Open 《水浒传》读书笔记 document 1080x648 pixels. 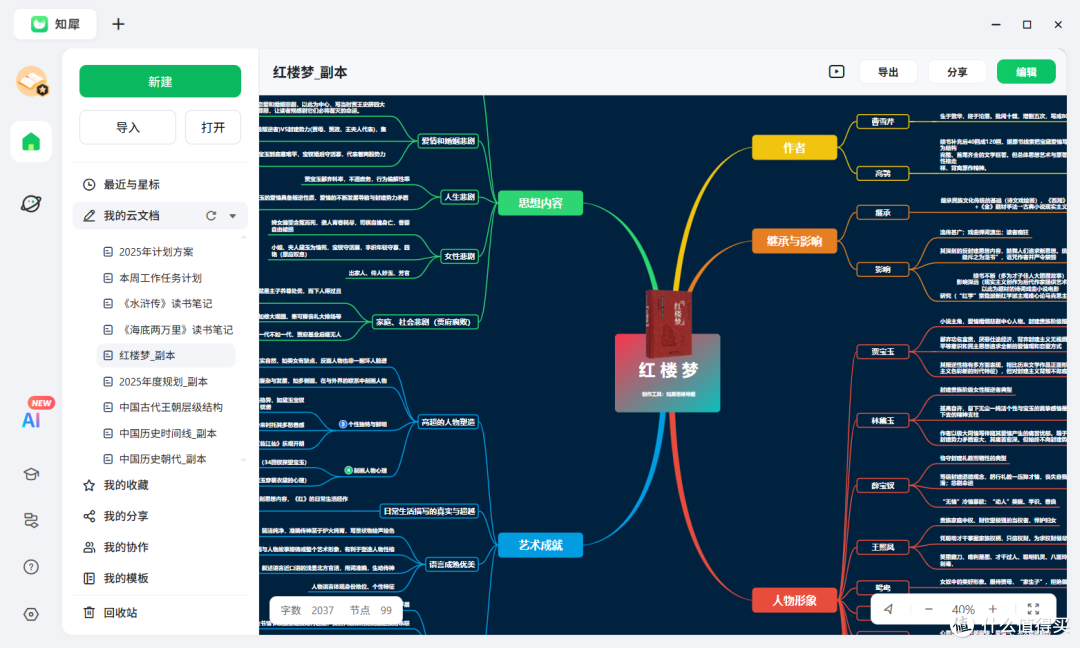(166, 304)
